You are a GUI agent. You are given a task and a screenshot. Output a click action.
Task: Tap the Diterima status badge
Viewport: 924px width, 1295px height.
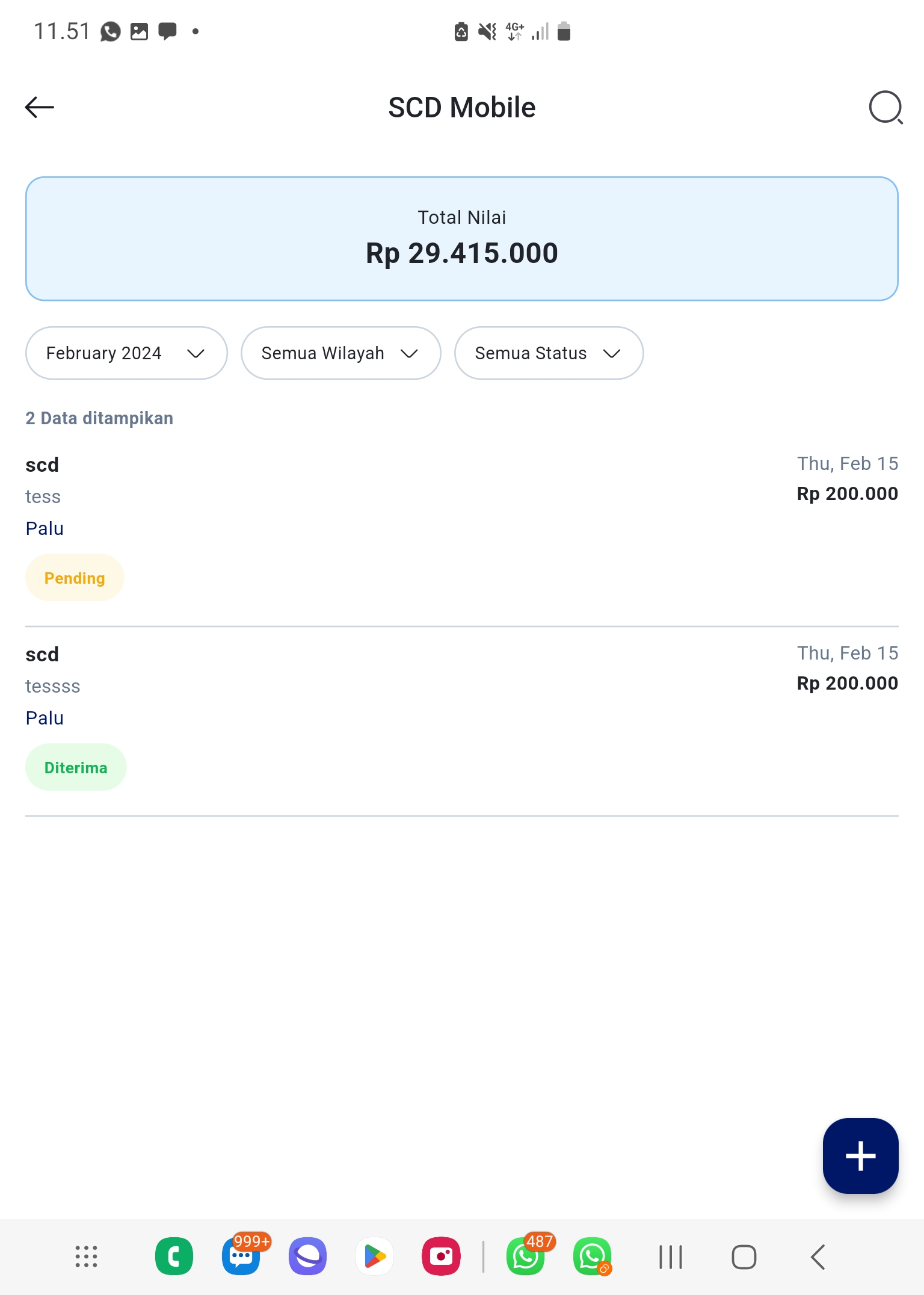[x=76, y=767]
